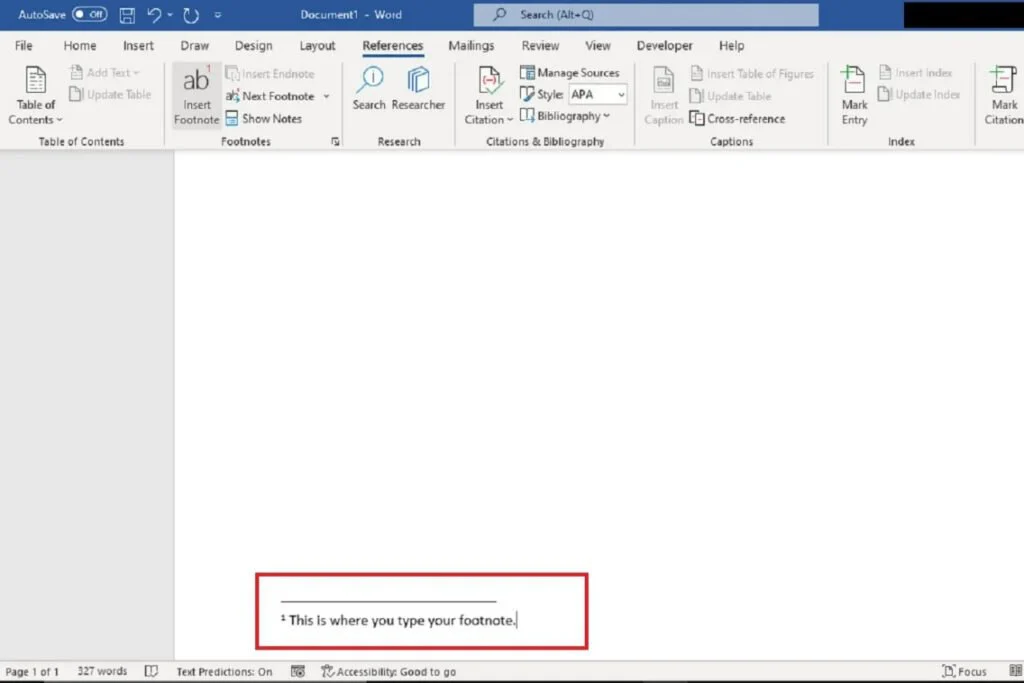
Task: Mark an index entry
Action: click(x=853, y=95)
